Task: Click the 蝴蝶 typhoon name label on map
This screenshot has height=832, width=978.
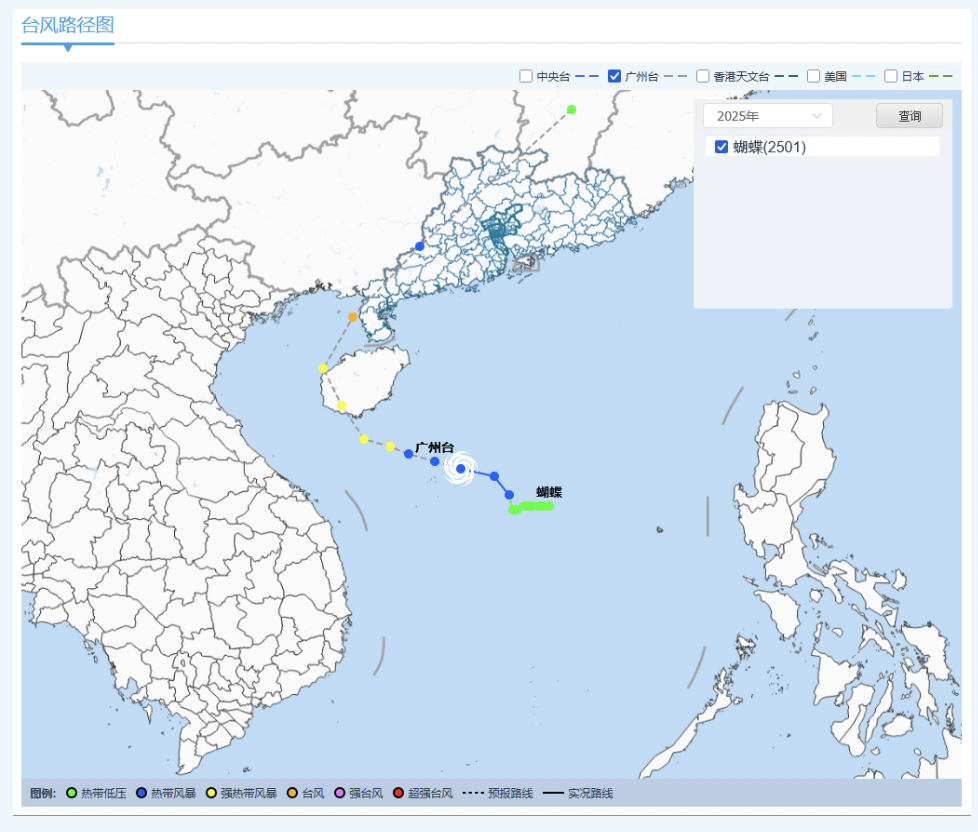Action: click(x=549, y=492)
